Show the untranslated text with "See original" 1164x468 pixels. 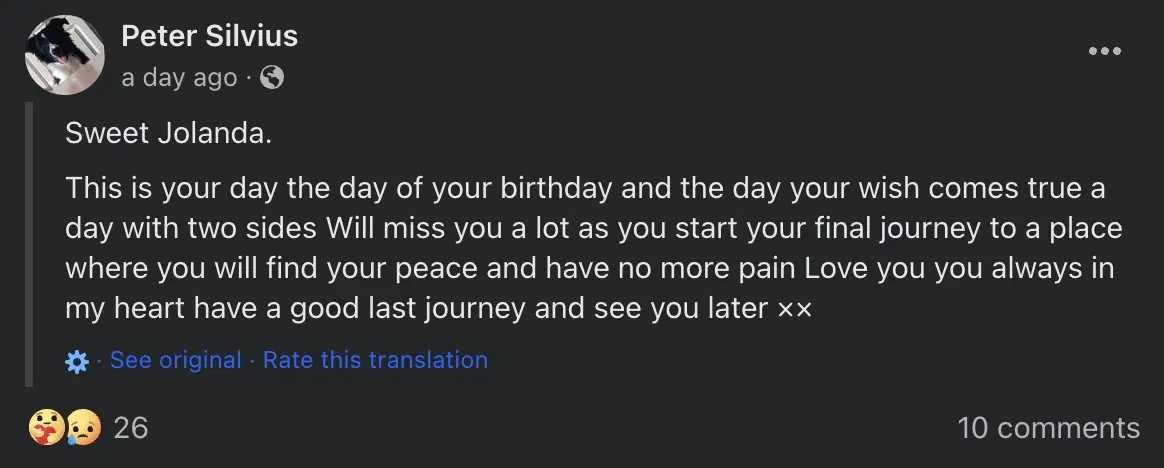tap(176, 360)
